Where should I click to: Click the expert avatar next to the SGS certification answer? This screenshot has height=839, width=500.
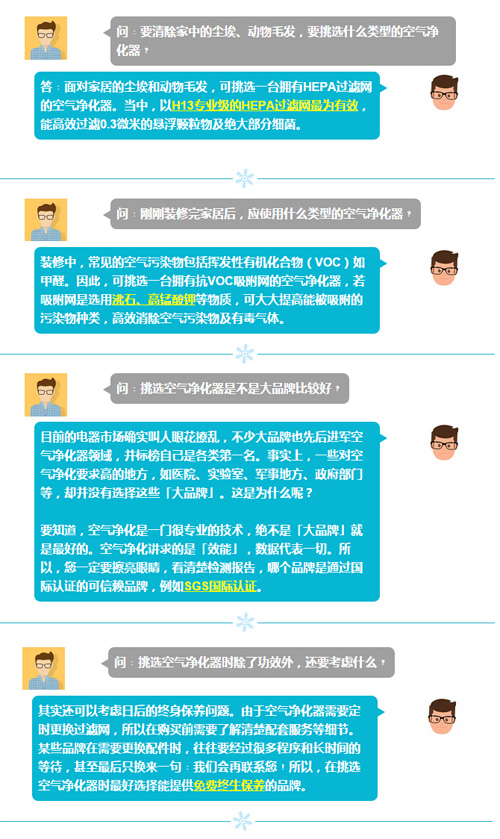[x=444, y=443]
